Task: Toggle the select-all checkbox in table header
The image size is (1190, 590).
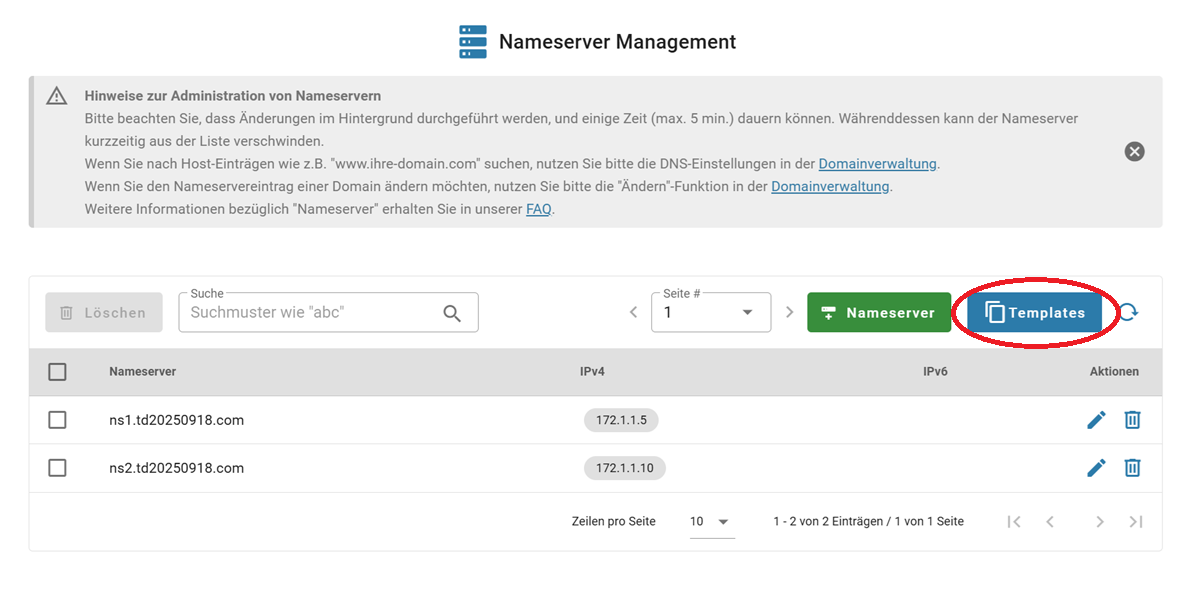Action: pos(57,372)
